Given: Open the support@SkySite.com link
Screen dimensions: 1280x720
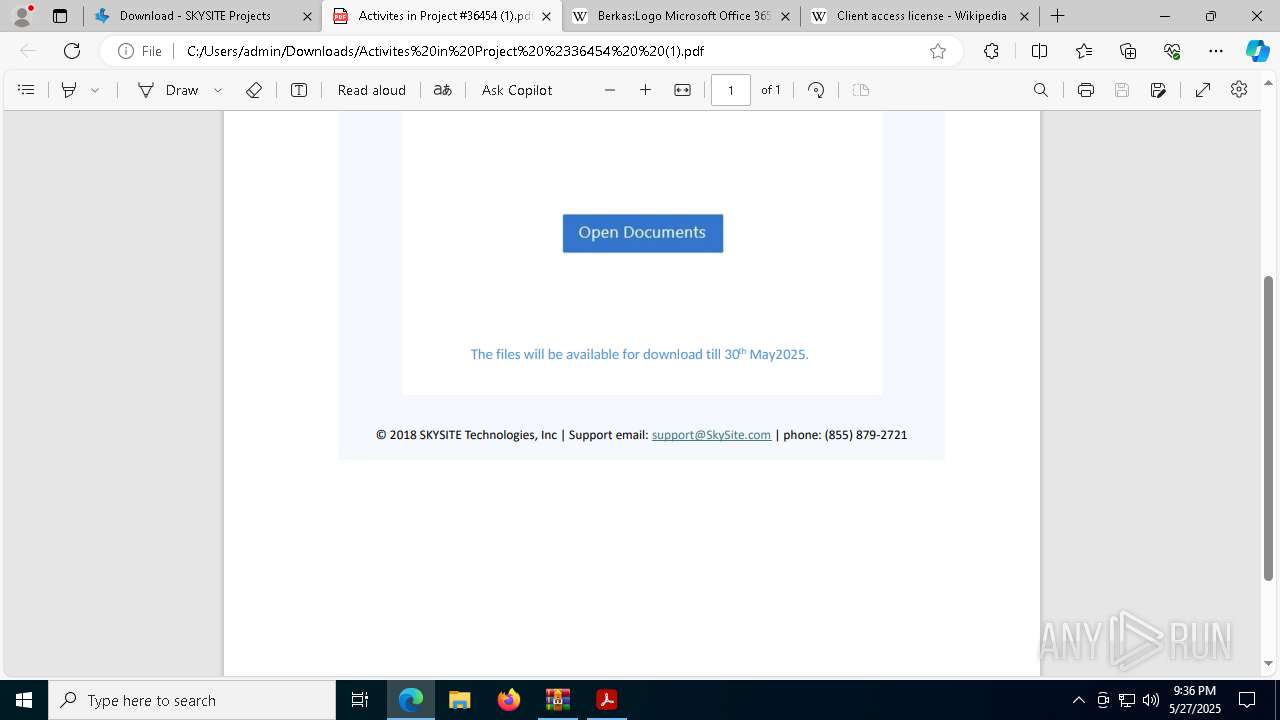Looking at the screenshot, I should [x=711, y=435].
